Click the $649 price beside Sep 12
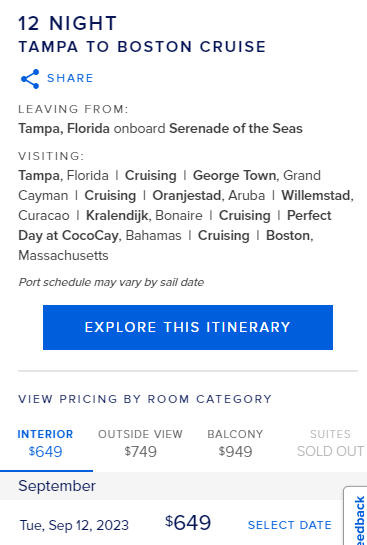Image resolution: width=367 pixels, height=545 pixels. click(188, 522)
